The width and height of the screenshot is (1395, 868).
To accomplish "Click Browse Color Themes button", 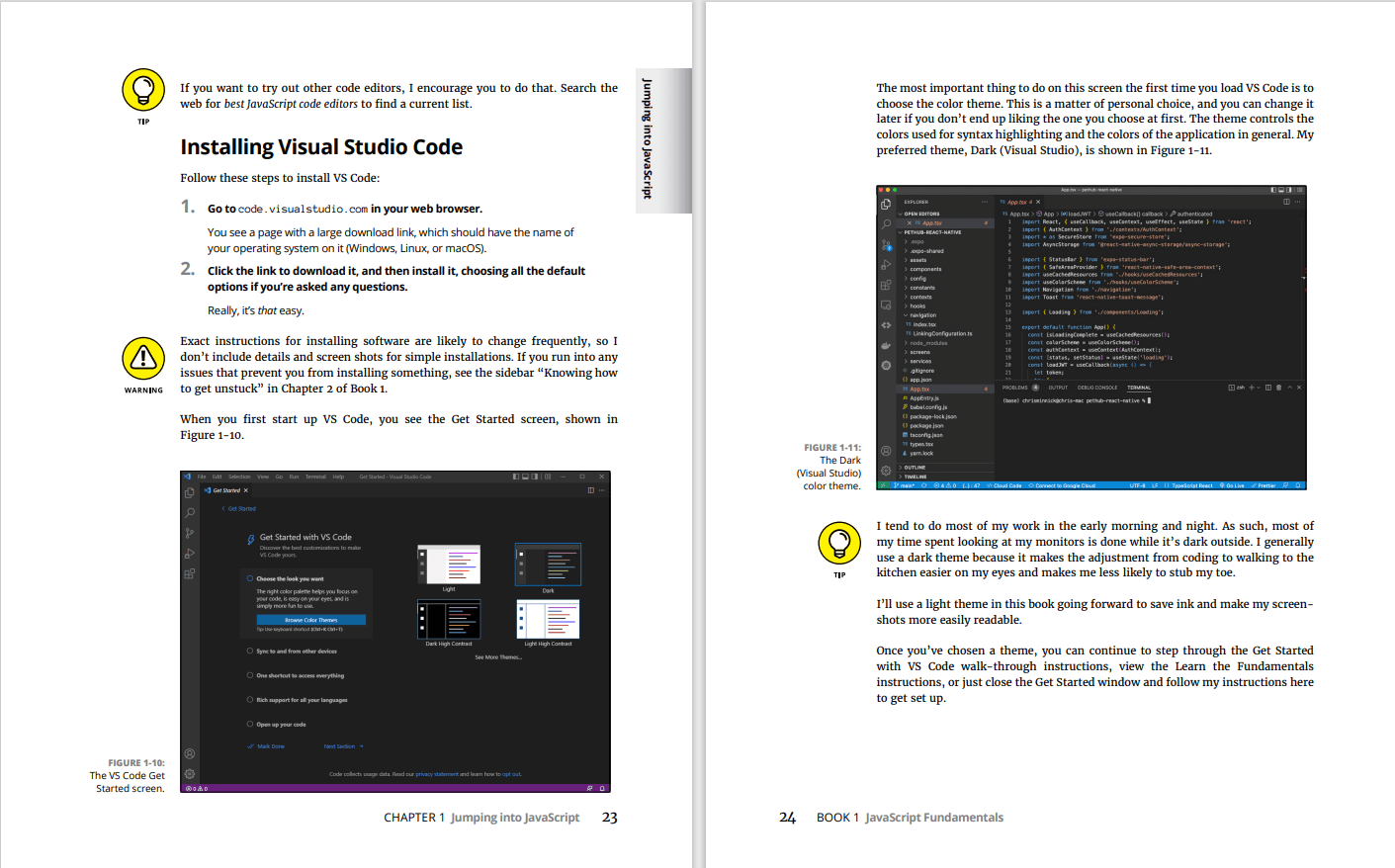I will [x=311, y=620].
